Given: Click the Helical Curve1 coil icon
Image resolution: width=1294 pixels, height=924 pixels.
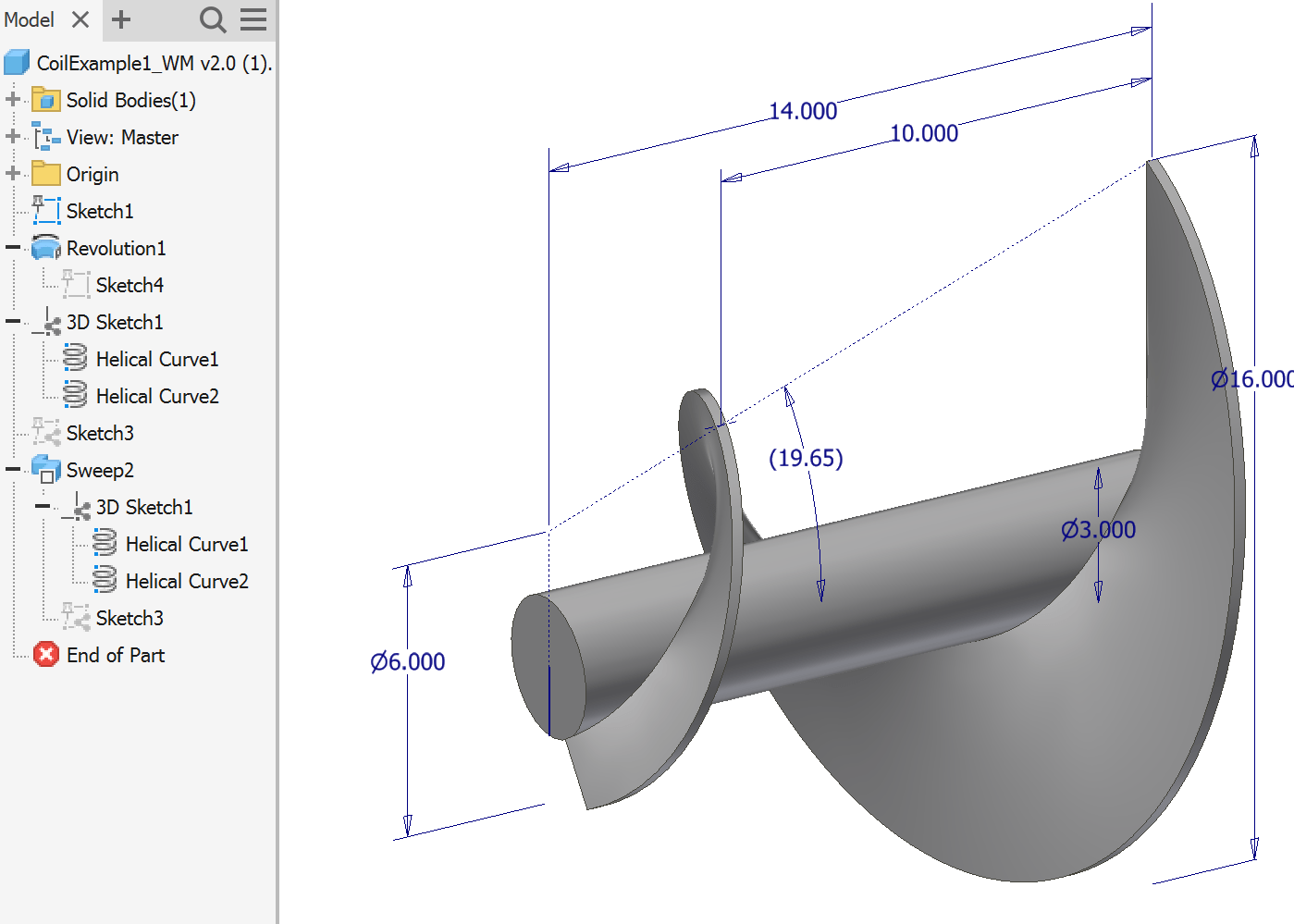Looking at the screenshot, I should (x=75, y=358).
